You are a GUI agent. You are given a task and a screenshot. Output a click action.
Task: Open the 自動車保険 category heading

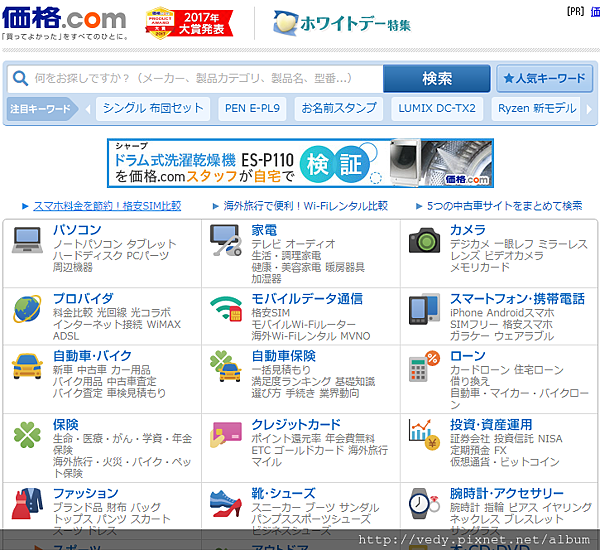tap(284, 356)
